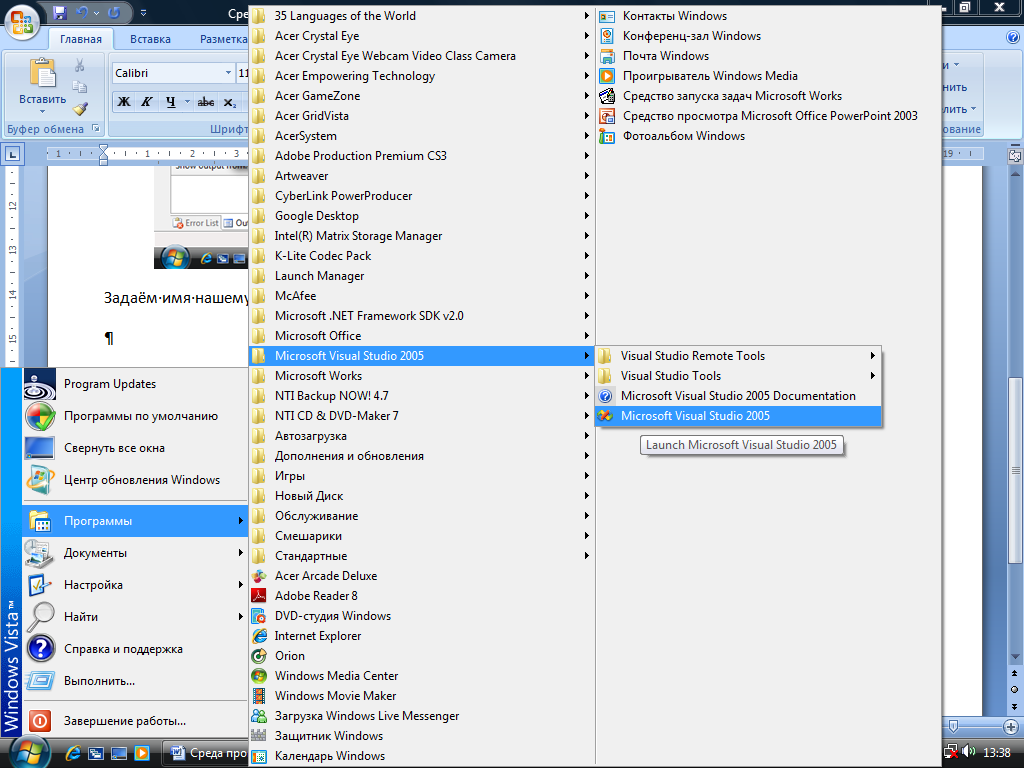Click the Проигрыватель Windows Media icon
This screenshot has width=1024, height=768.
pyautogui.click(x=607, y=76)
